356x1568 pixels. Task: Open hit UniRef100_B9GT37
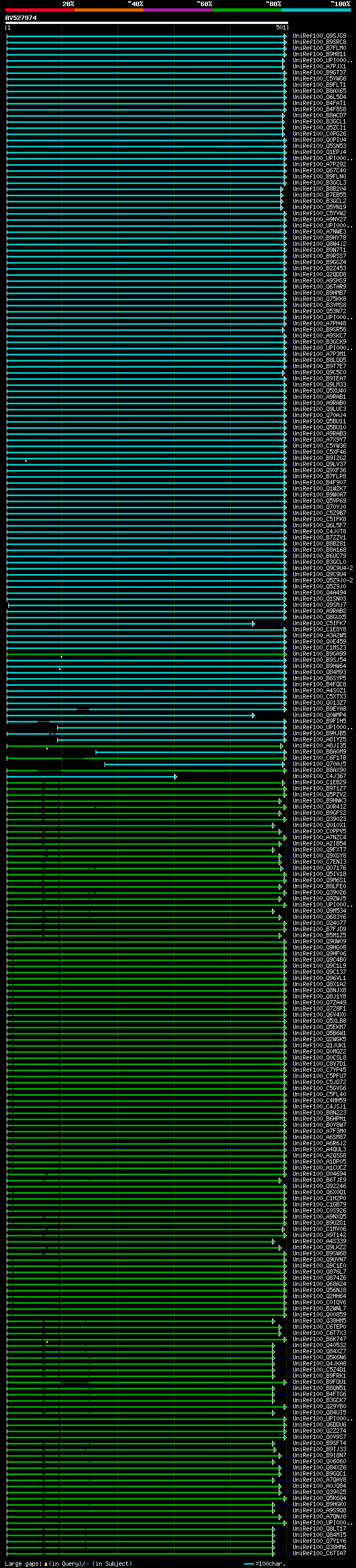click(319, 72)
